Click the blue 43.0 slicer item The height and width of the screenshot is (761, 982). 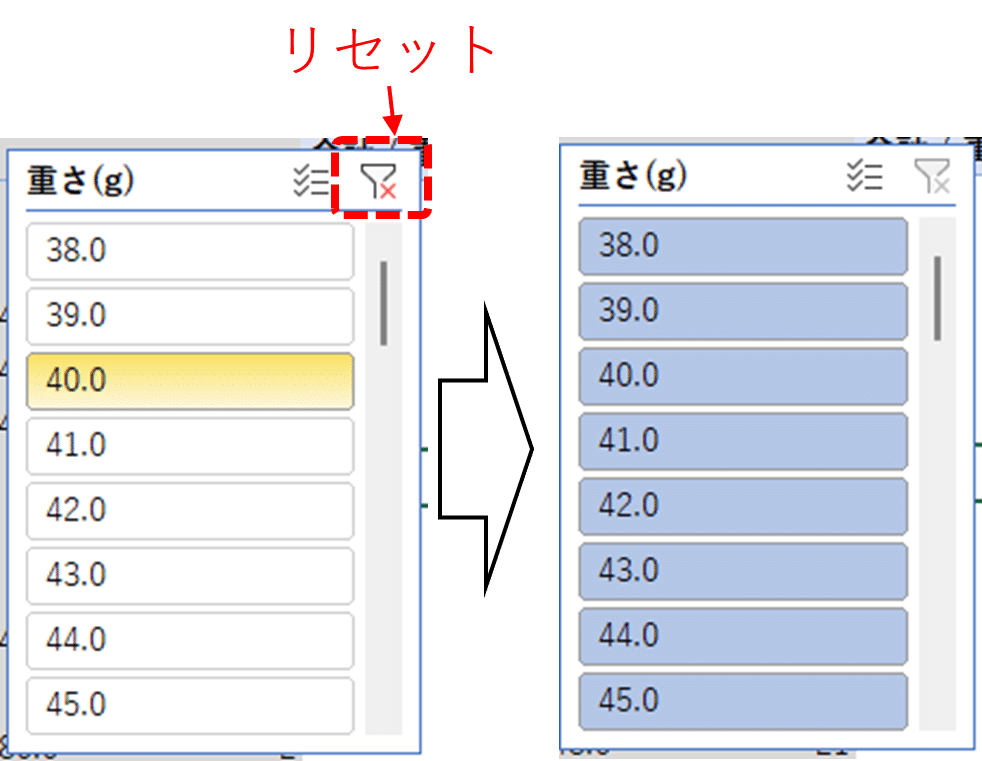click(743, 571)
